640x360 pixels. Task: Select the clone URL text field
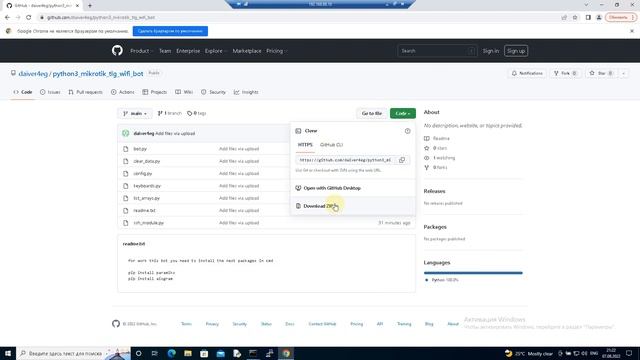click(x=345, y=160)
